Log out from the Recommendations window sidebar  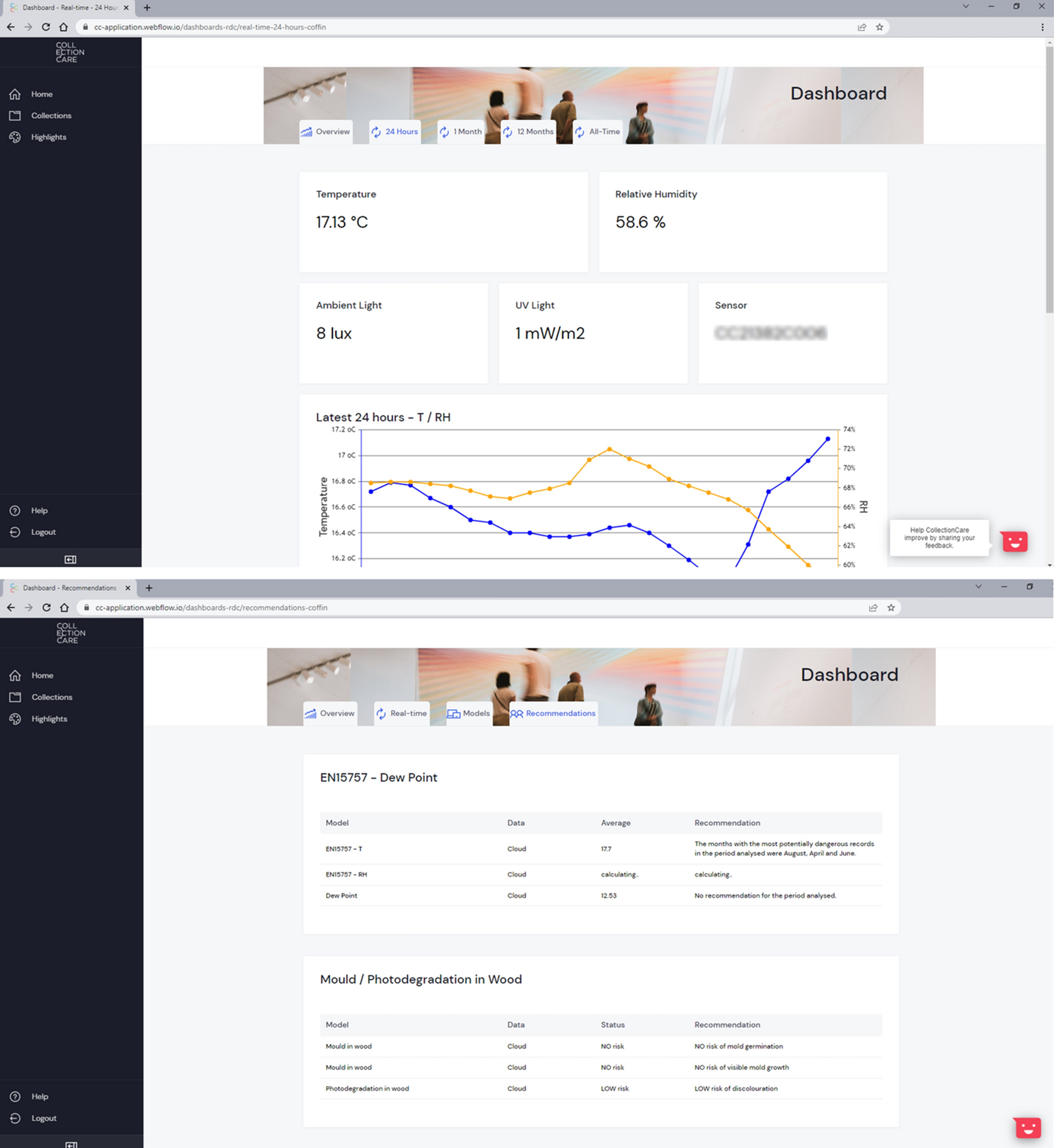[34, 1118]
